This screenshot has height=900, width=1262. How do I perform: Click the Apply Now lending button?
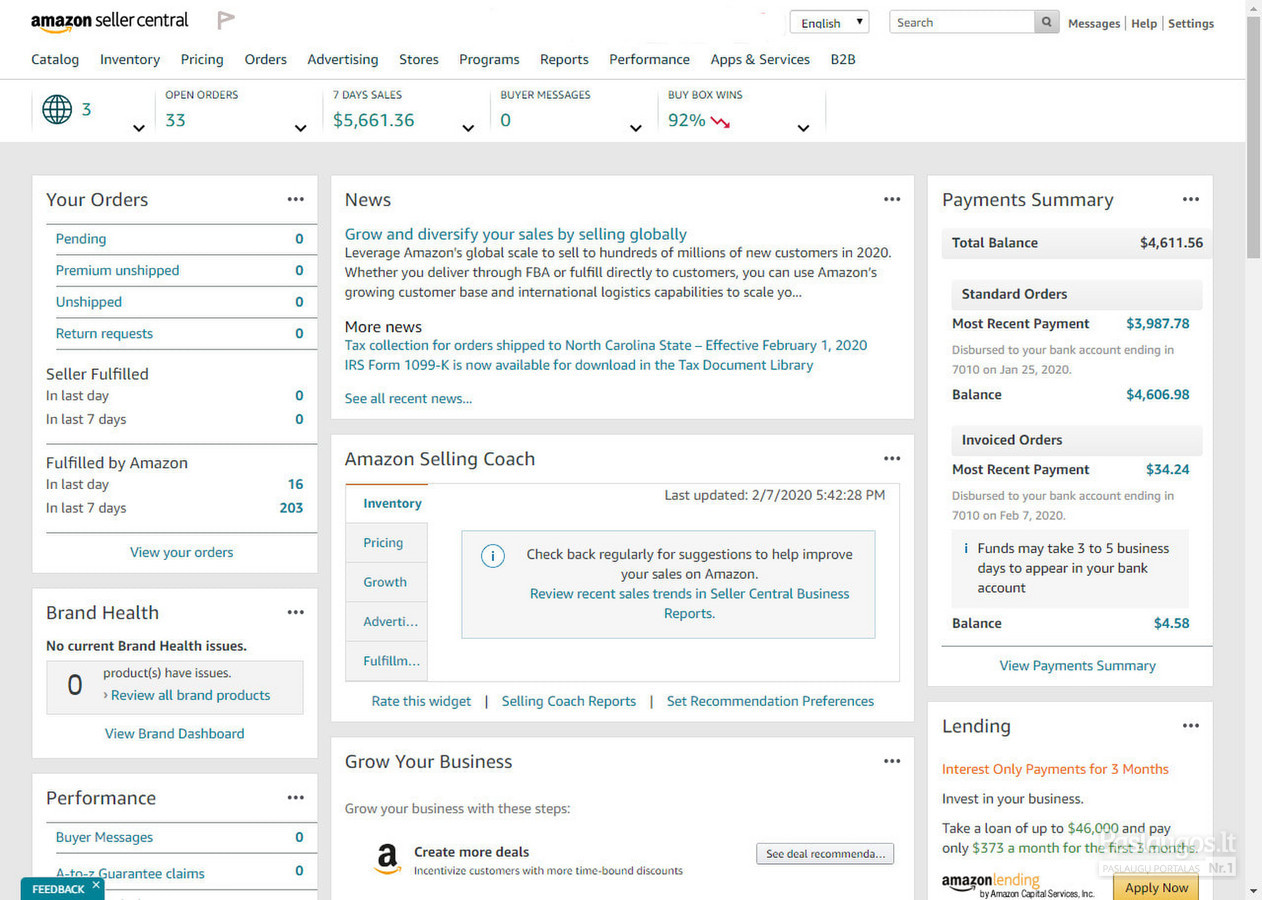(x=1156, y=887)
